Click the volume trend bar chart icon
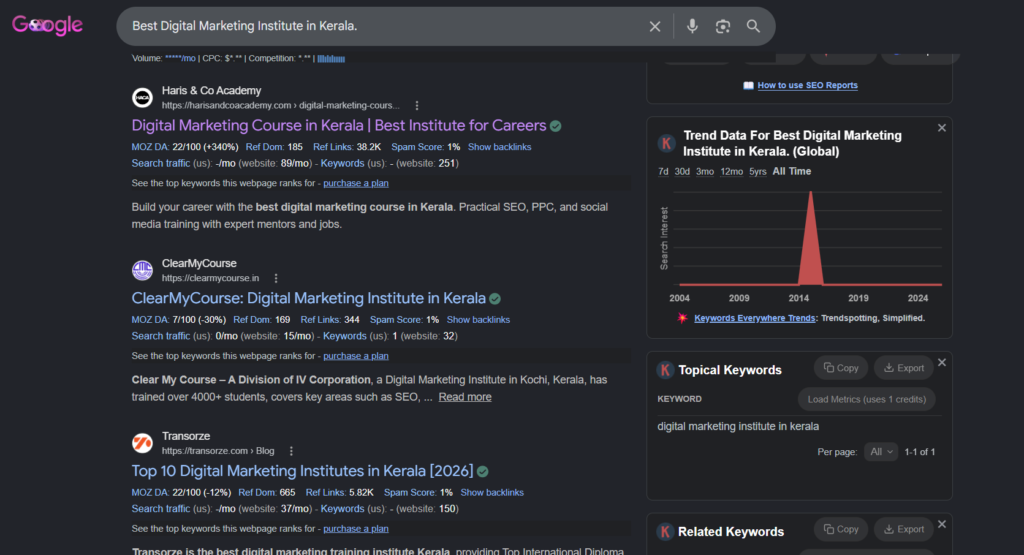1024x555 pixels. (331, 59)
